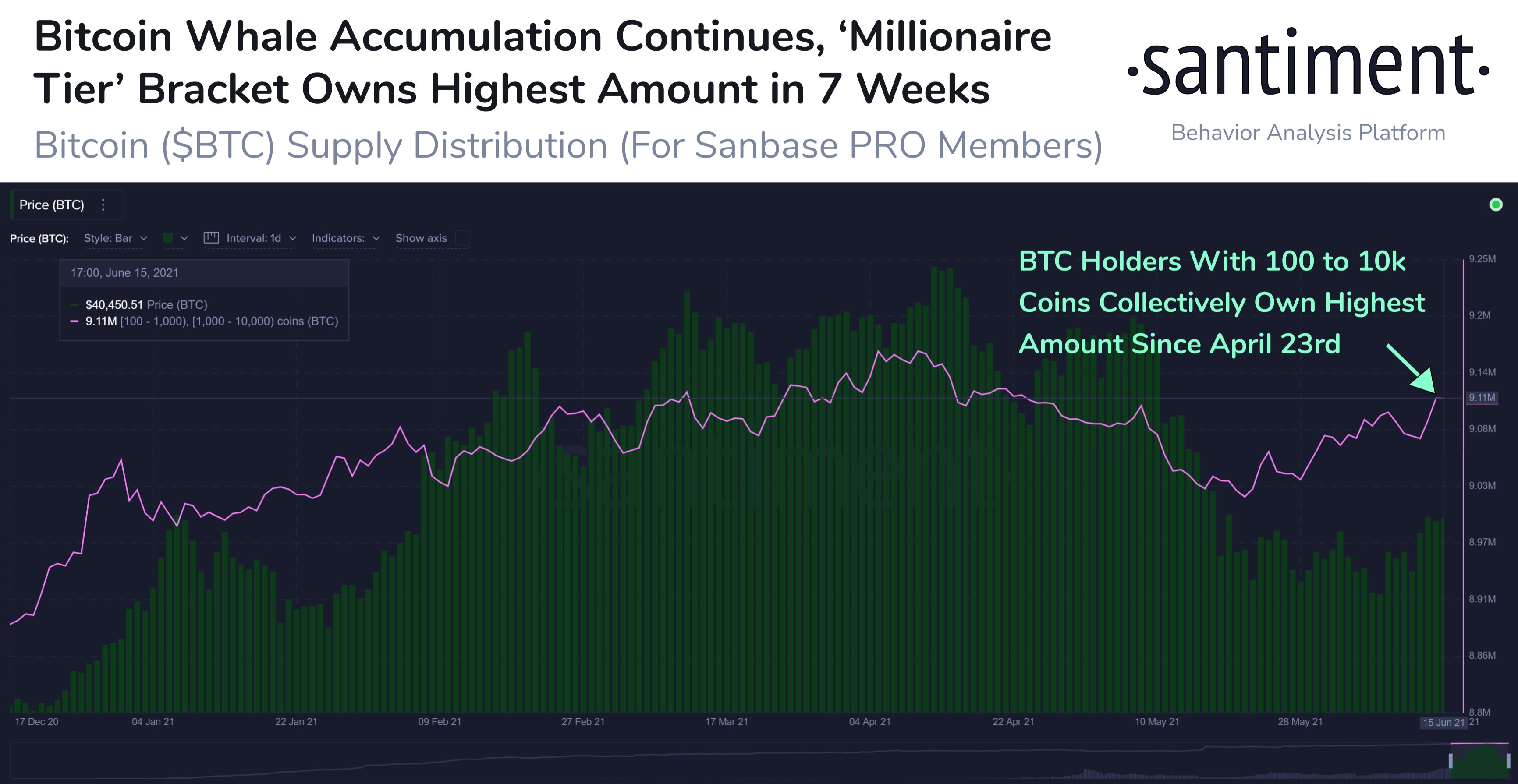The height and width of the screenshot is (784, 1518).
Task: Tick the Show axis checkbox
Action: coord(463,238)
